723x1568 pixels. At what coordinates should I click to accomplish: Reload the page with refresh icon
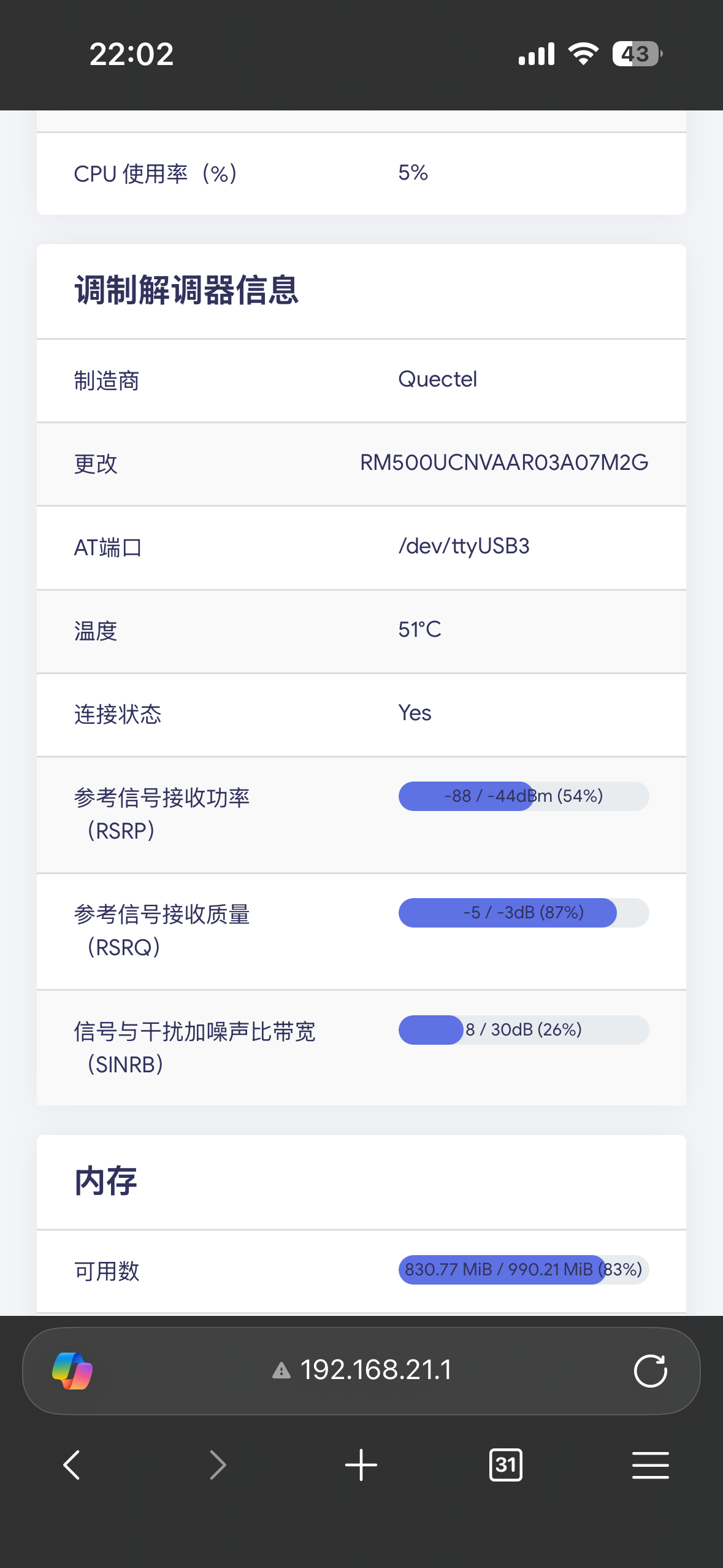(650, 1370)
